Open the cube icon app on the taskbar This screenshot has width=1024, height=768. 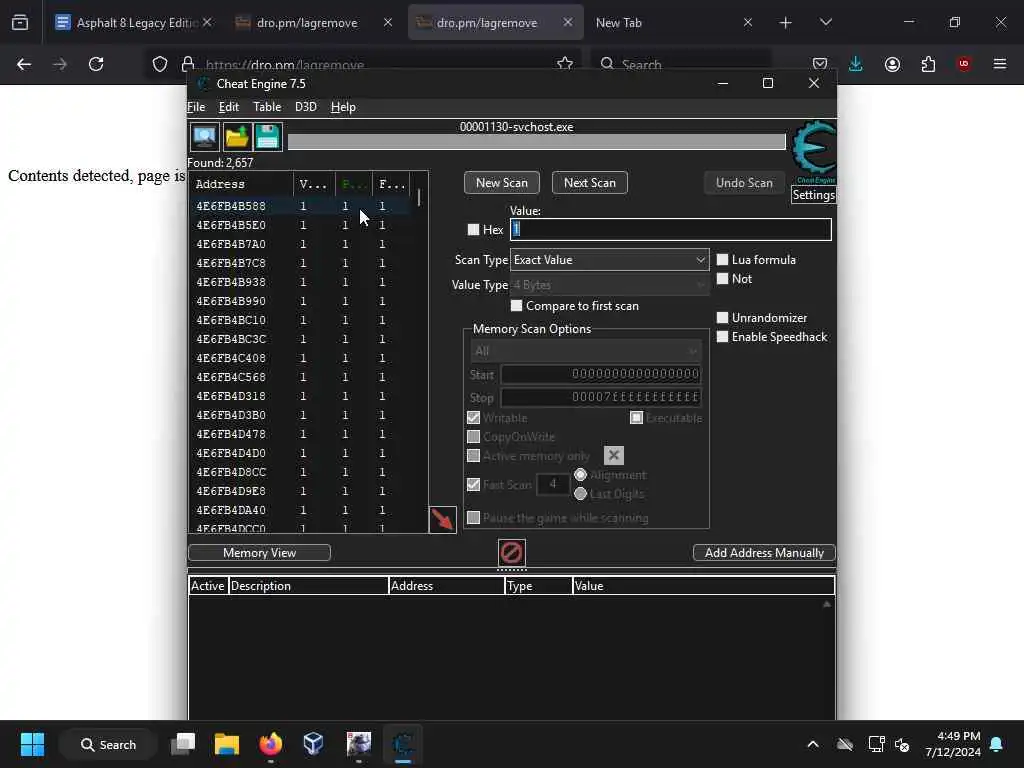click(313, 744)
